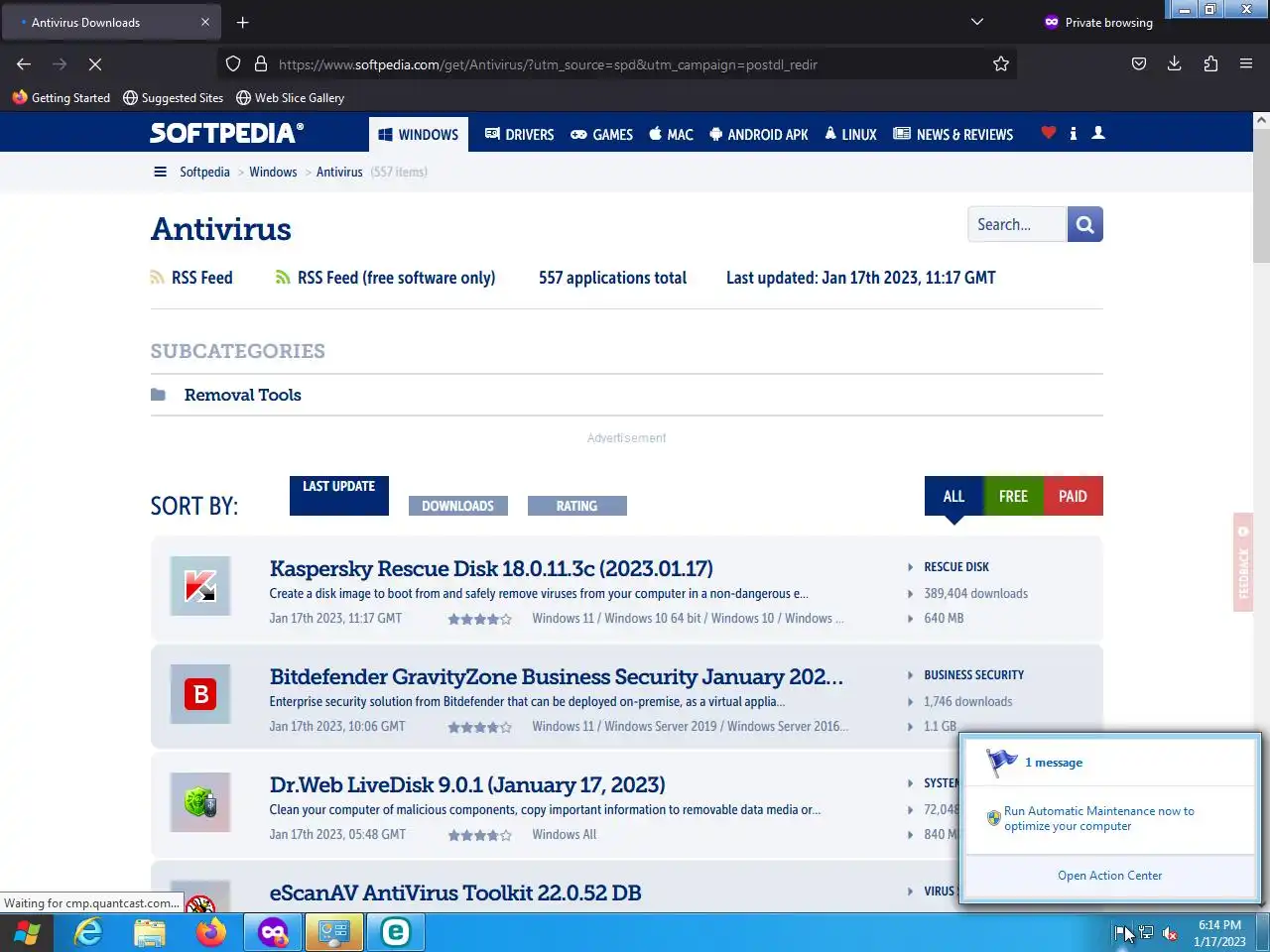Image resolution: width=1270 pixels, height=952 pixels.
Task: Show site info via the padlock icon
Action: pos(261,63)
